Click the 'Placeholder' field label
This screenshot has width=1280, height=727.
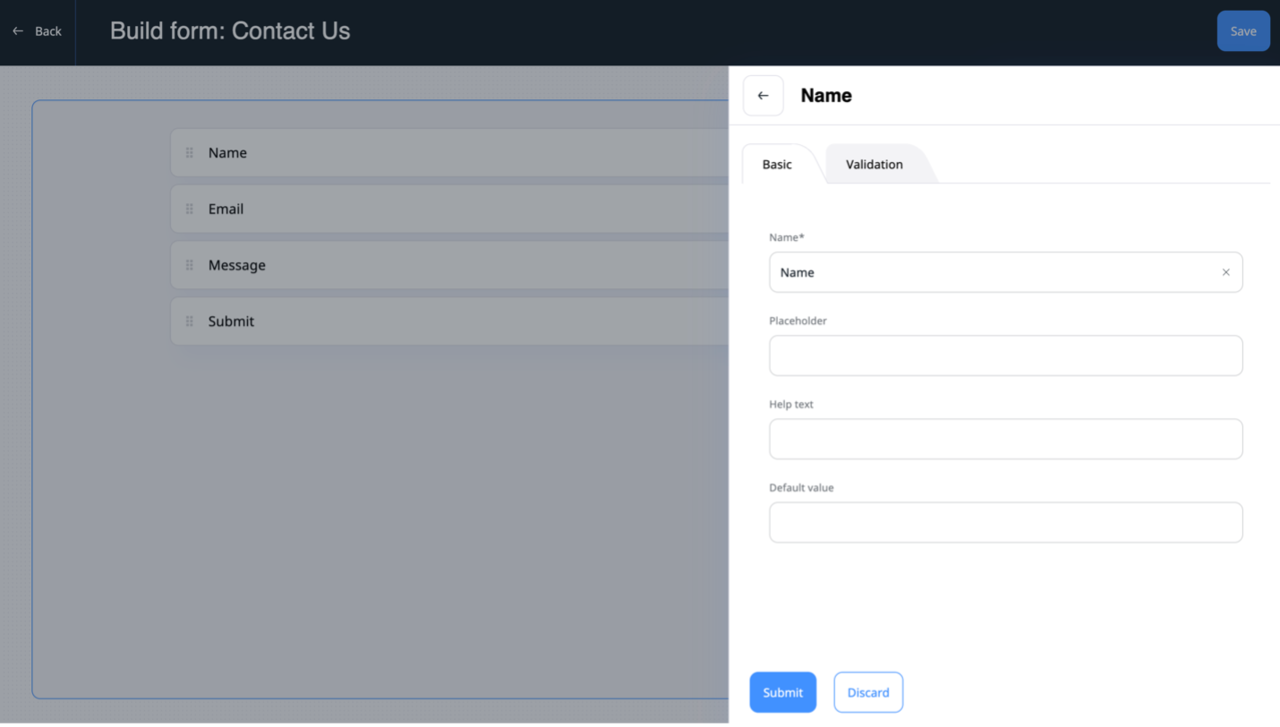click(x=798, y=321)
